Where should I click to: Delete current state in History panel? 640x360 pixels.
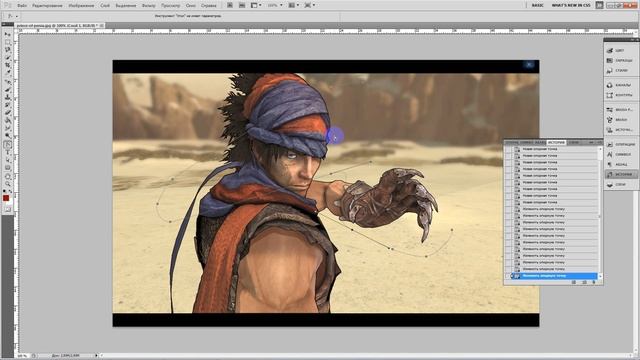click(594, 282)
